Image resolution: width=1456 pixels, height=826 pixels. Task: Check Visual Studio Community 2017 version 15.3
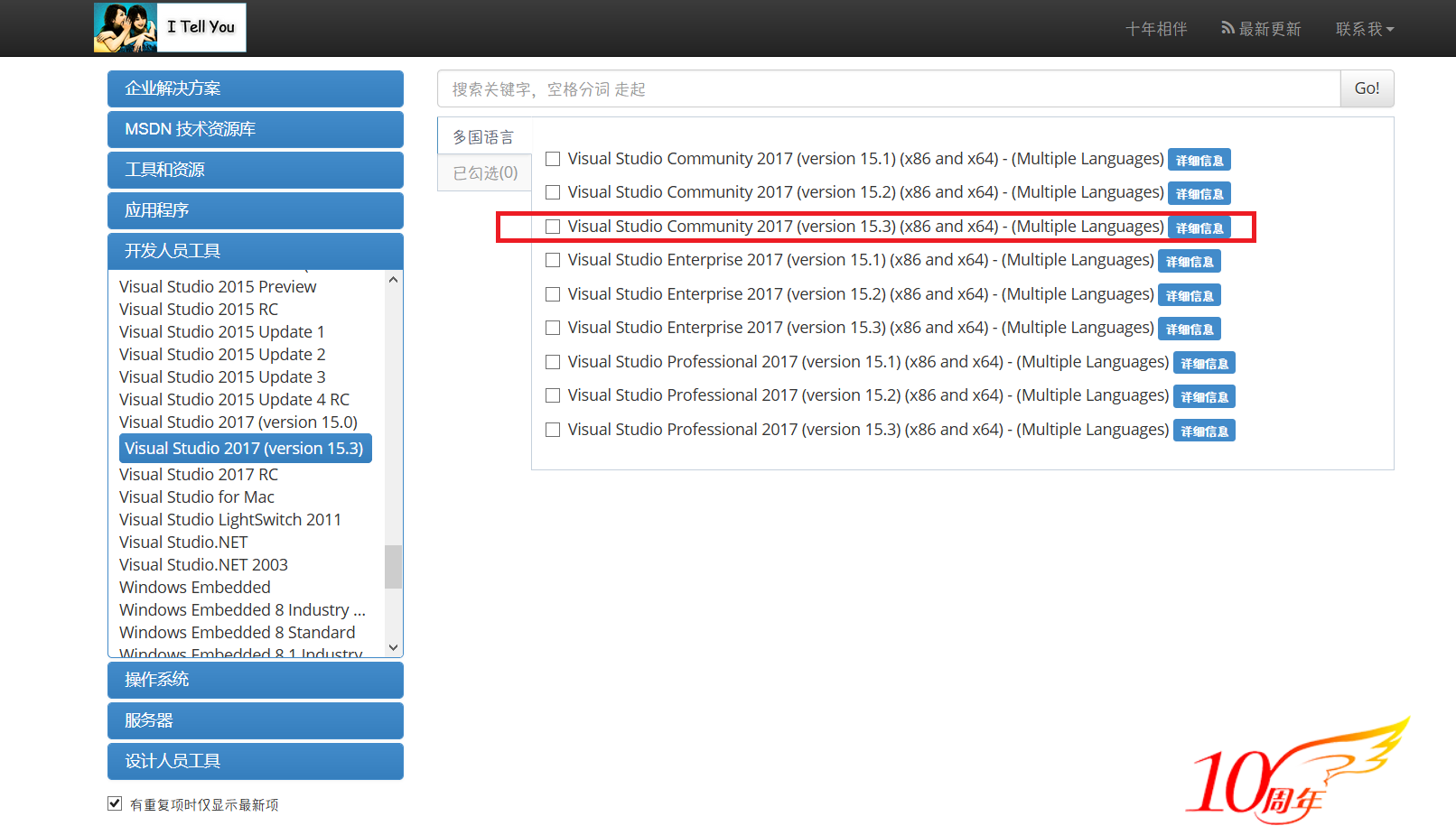click(553, 227)
